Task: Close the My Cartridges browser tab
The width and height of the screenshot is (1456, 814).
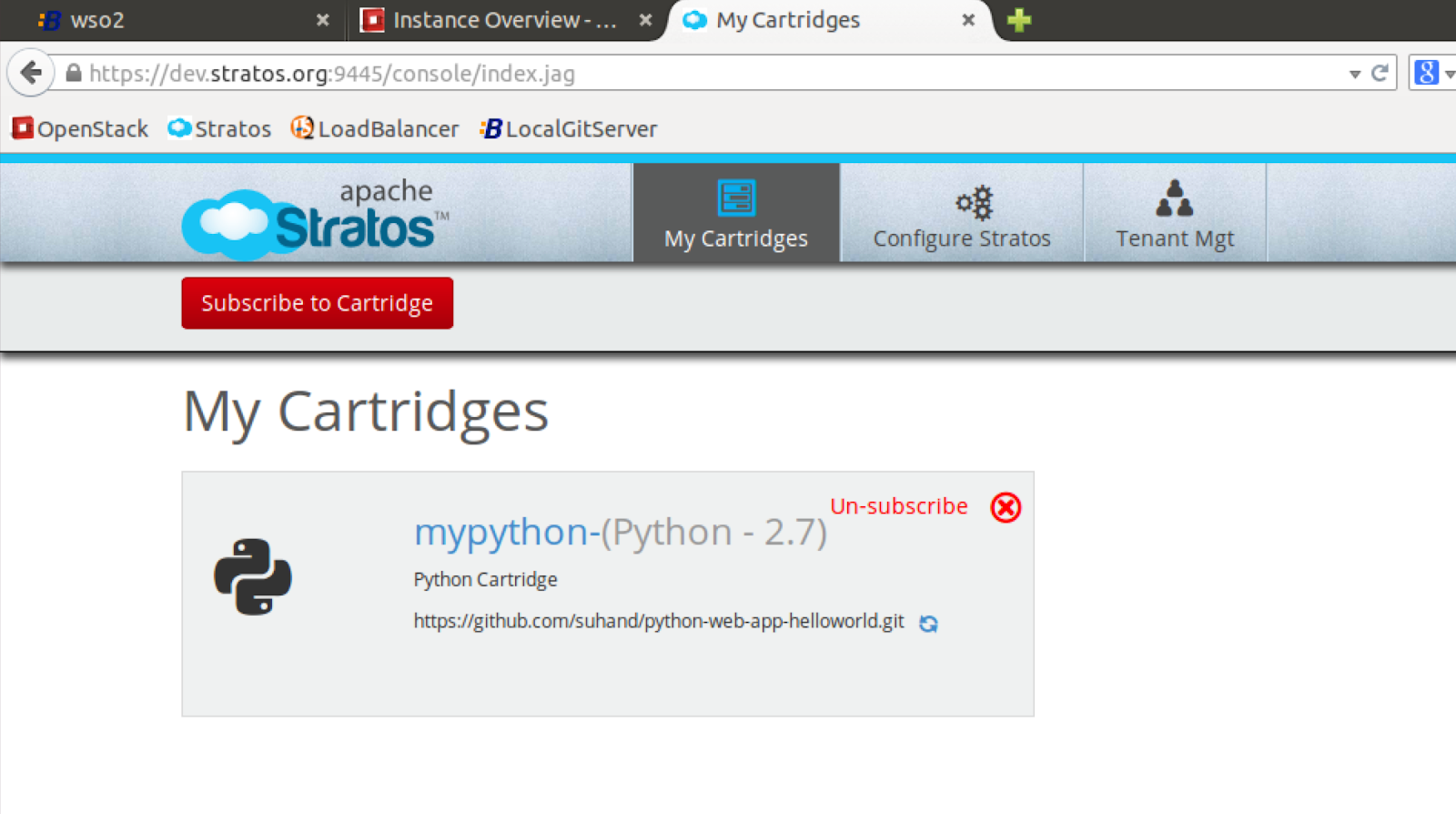Action: (x=968, y=20)
